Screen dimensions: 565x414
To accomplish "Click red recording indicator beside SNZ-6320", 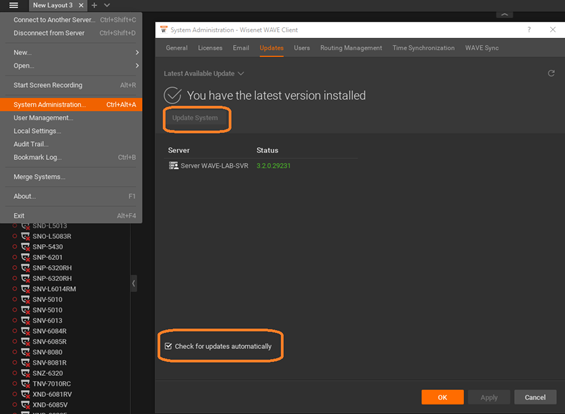I will (x=14, y=373).
